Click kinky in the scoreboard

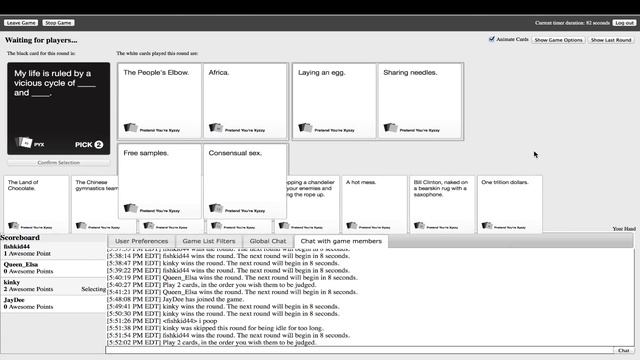click(x=12, y=282)
